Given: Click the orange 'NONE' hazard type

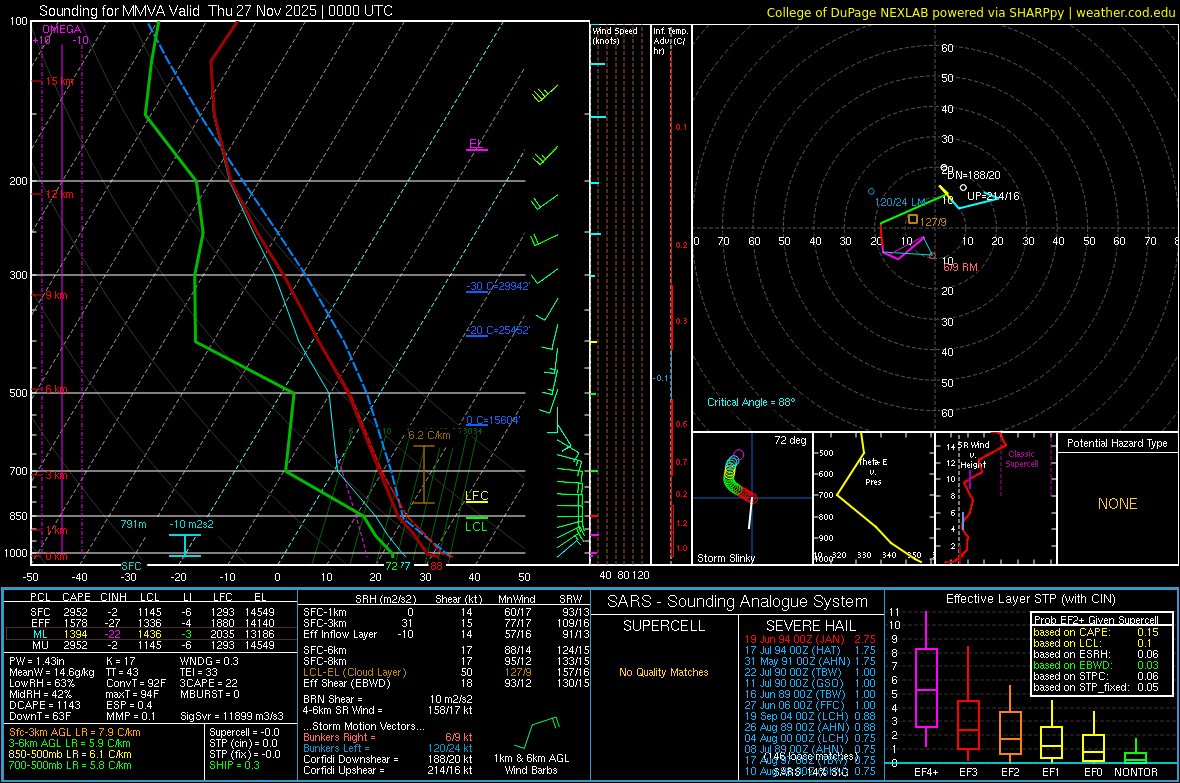Looking at the screenshot, I should click(1117, 504).
